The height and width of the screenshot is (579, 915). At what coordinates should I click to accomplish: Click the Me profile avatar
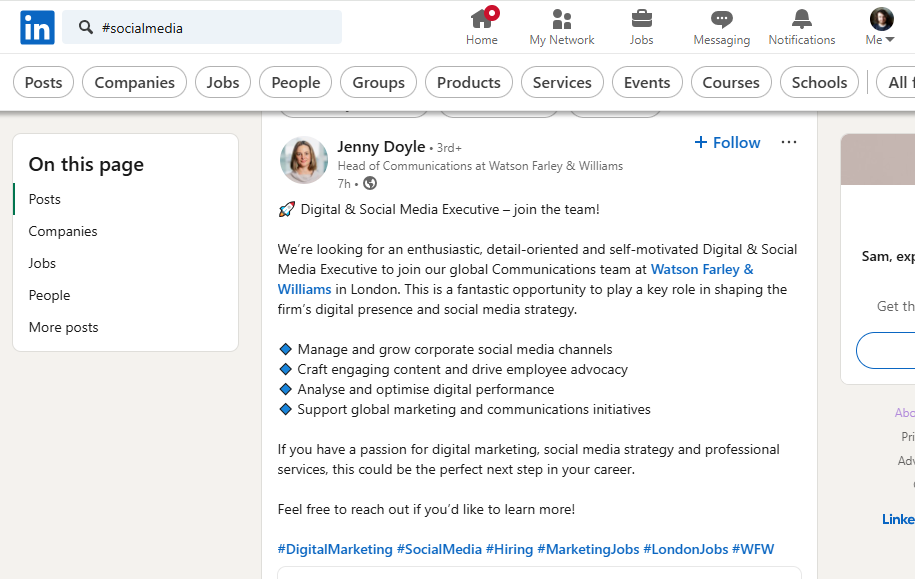coord(881,19)
